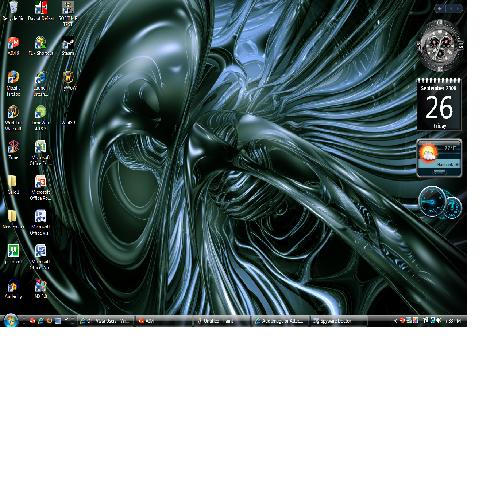Open the second folder icon below the first folder
The image size is (500, 500).
click(13, 219)
